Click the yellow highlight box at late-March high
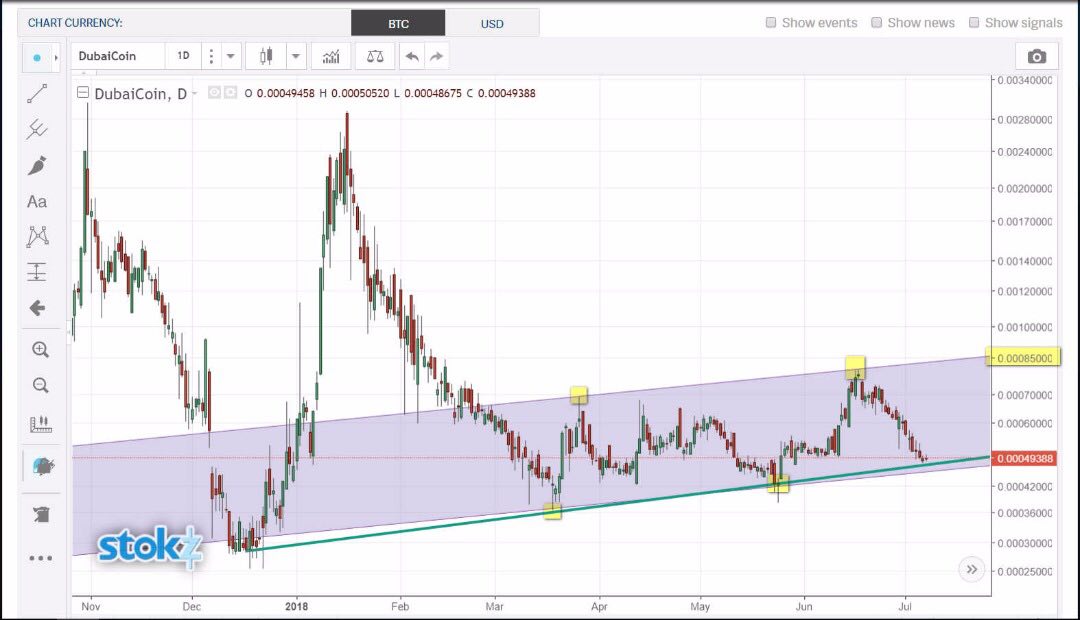This screenshot has height=620, width=1080. tap(579, 395)
